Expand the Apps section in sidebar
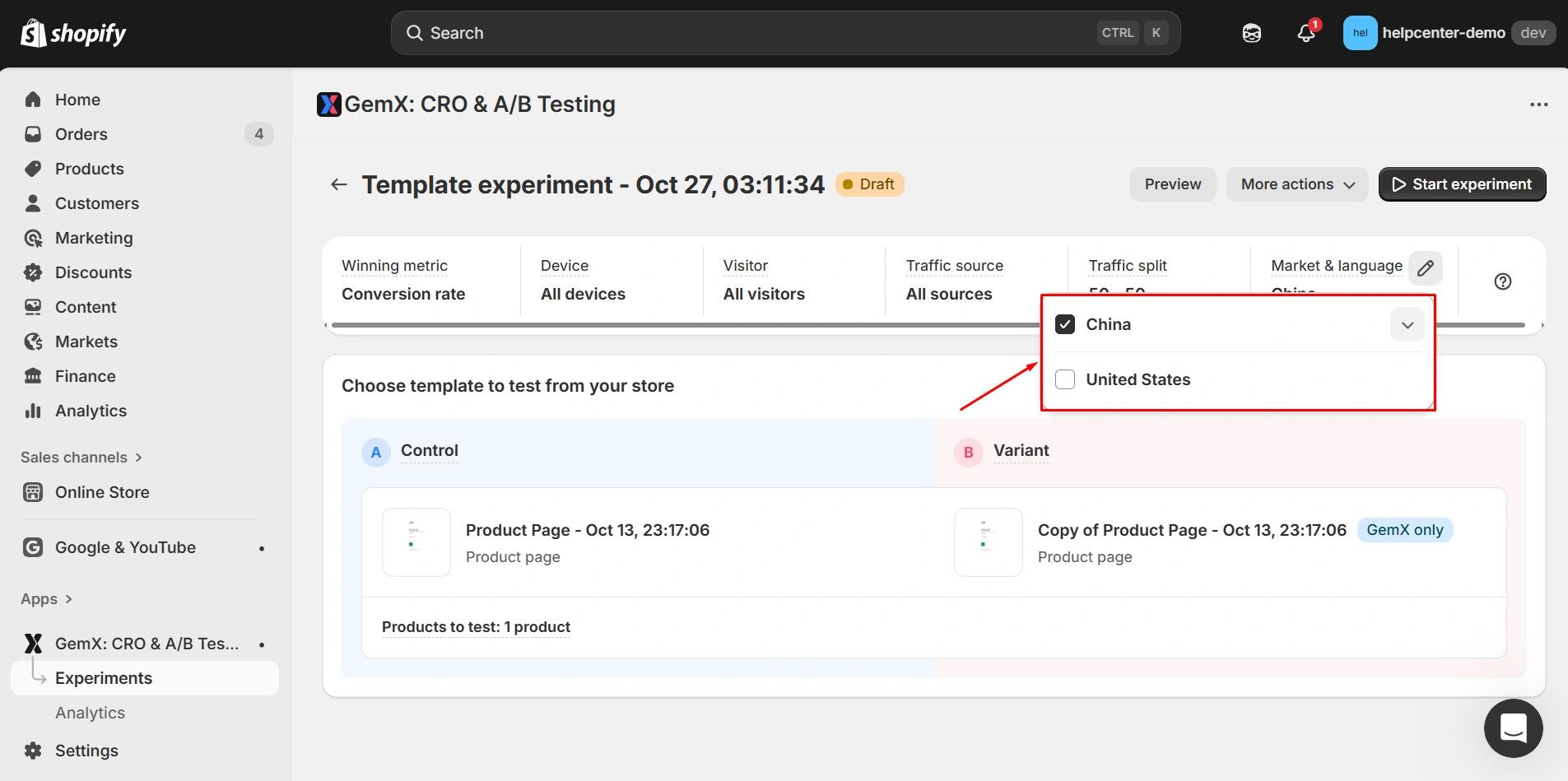Screen dimensions: 1568x781 tap(47, 599)
